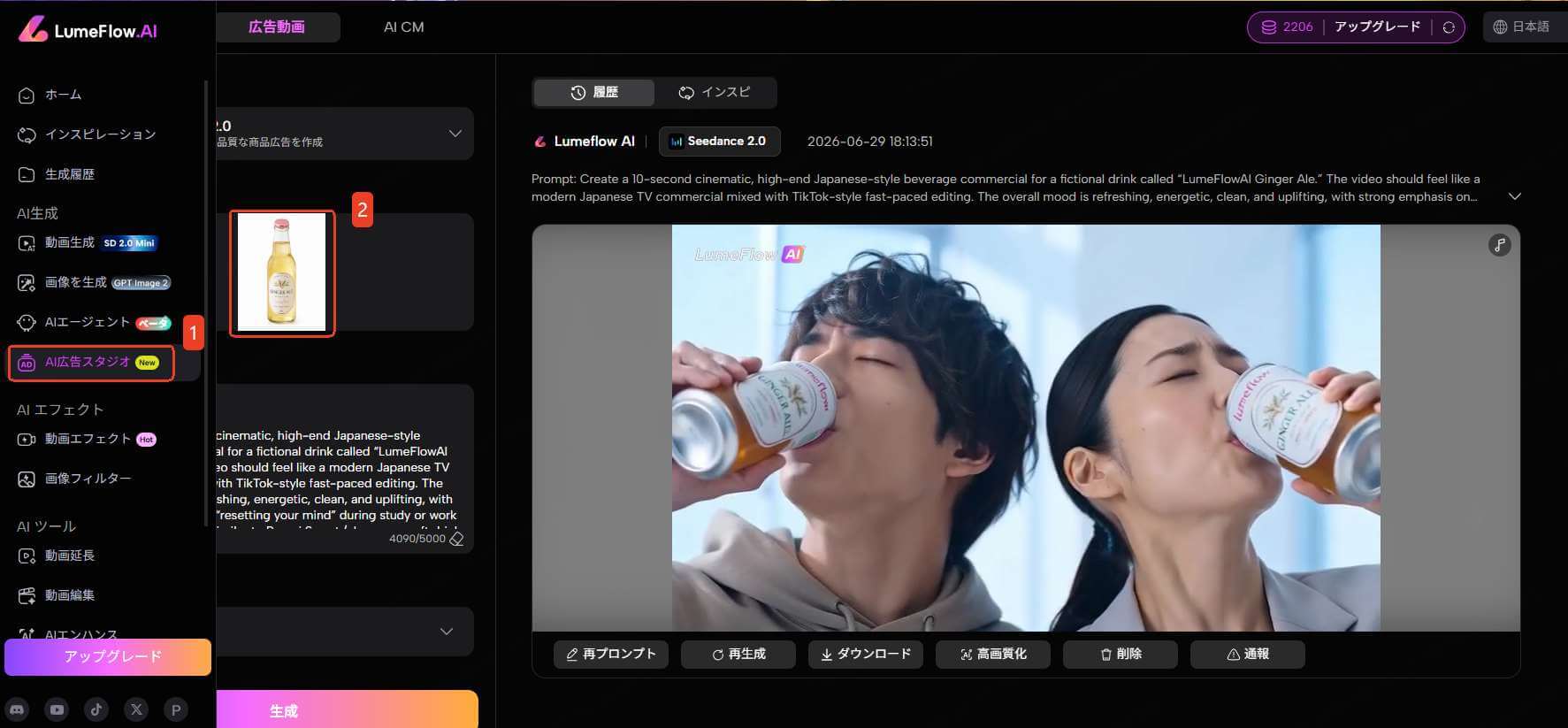Switch to the インスピ tab
1568x728 pixels.
pos(715,92)
